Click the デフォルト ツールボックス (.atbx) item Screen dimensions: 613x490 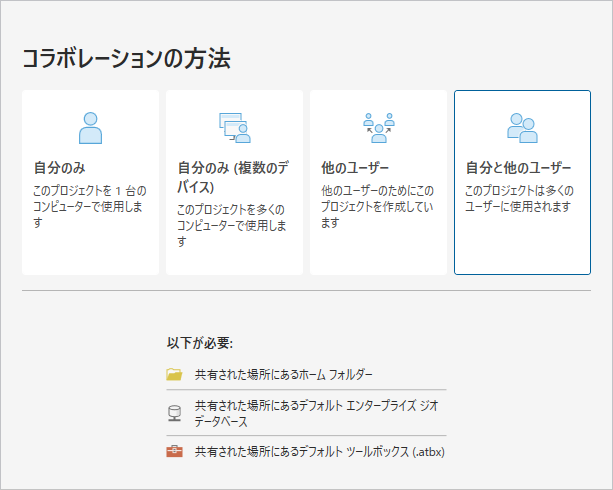tap(319, 452)
